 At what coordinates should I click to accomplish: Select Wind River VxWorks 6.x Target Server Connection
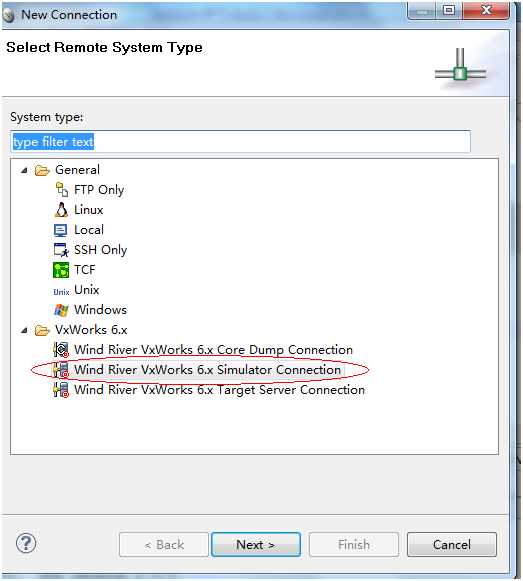[219, 389]
